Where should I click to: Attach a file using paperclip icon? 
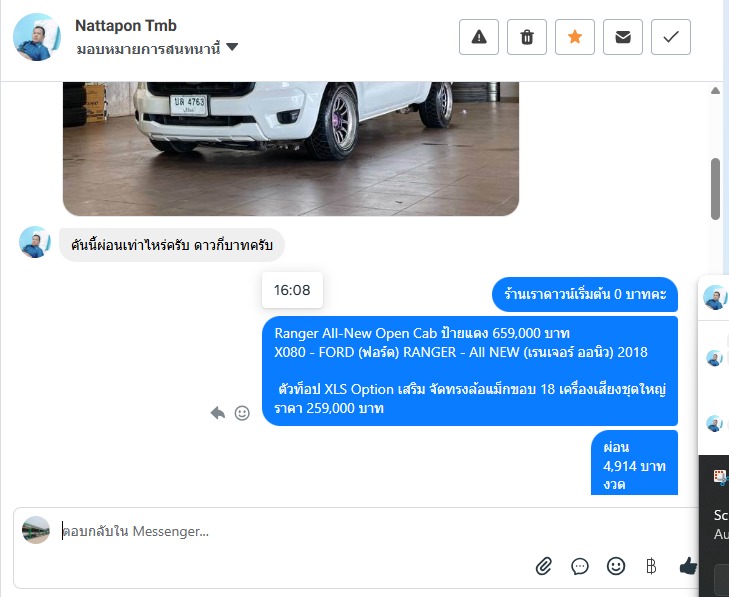[543, 566]
